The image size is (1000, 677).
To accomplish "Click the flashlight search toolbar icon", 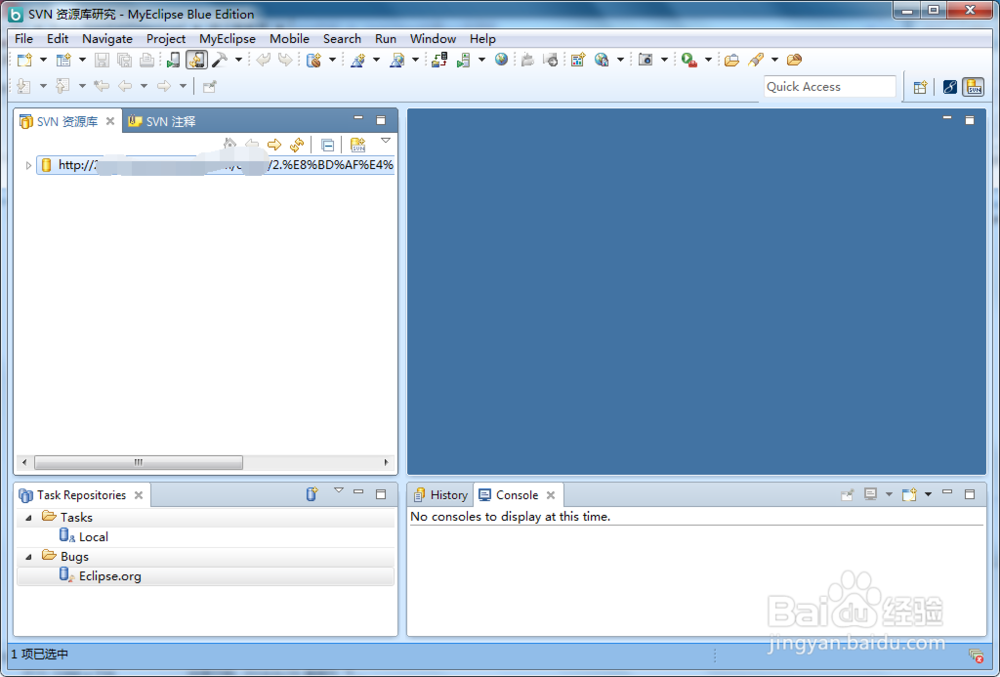I will click(x=756, y=60).
